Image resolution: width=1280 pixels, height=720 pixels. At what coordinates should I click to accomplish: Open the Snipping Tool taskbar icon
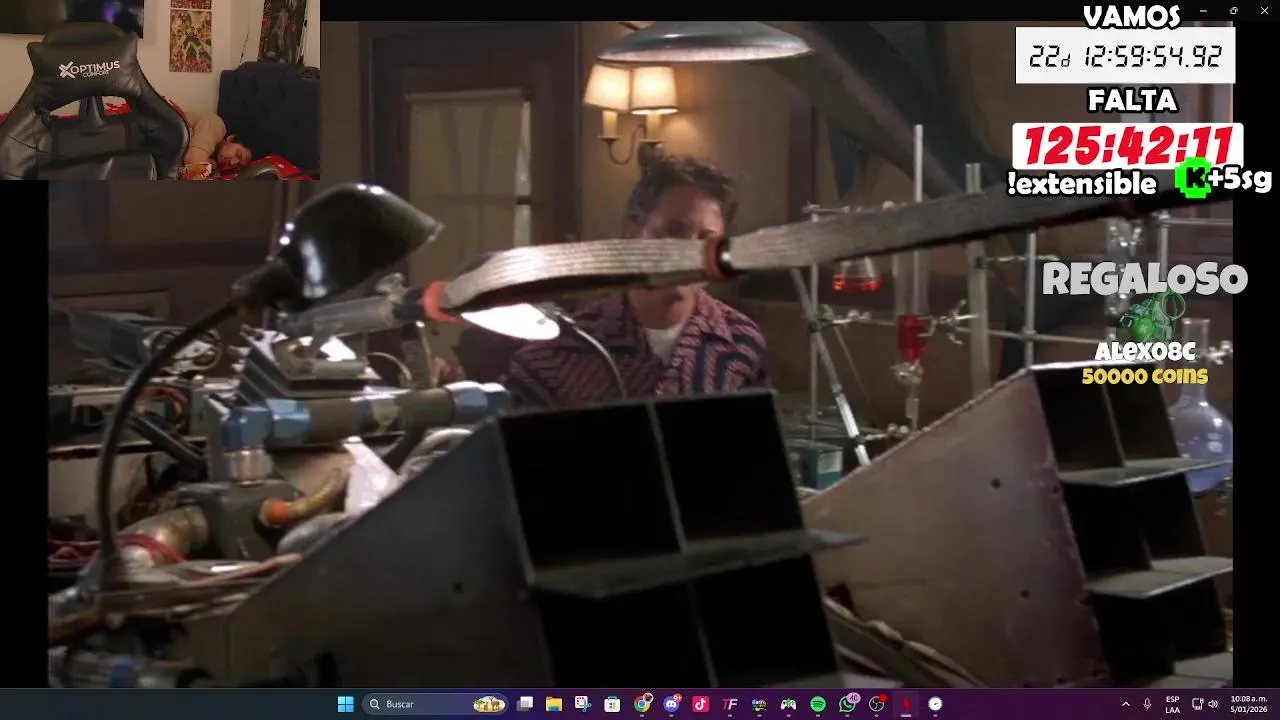[583, 704]
